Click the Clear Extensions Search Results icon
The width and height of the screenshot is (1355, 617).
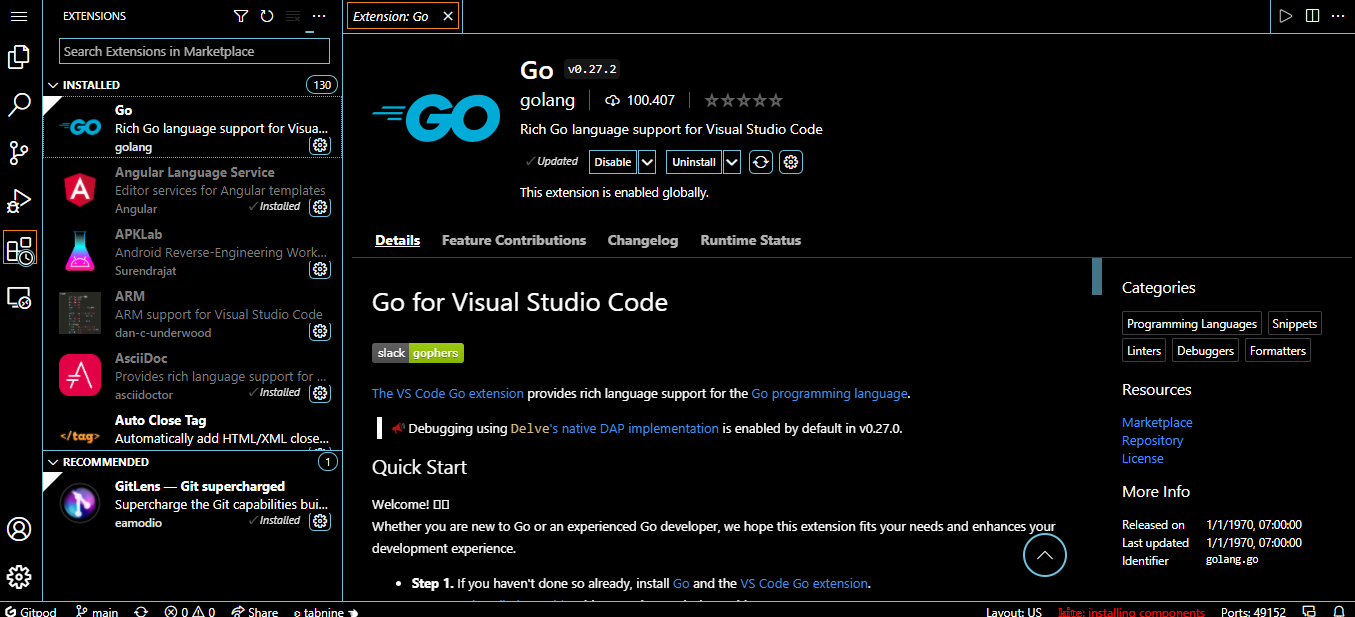click(293, 16)
